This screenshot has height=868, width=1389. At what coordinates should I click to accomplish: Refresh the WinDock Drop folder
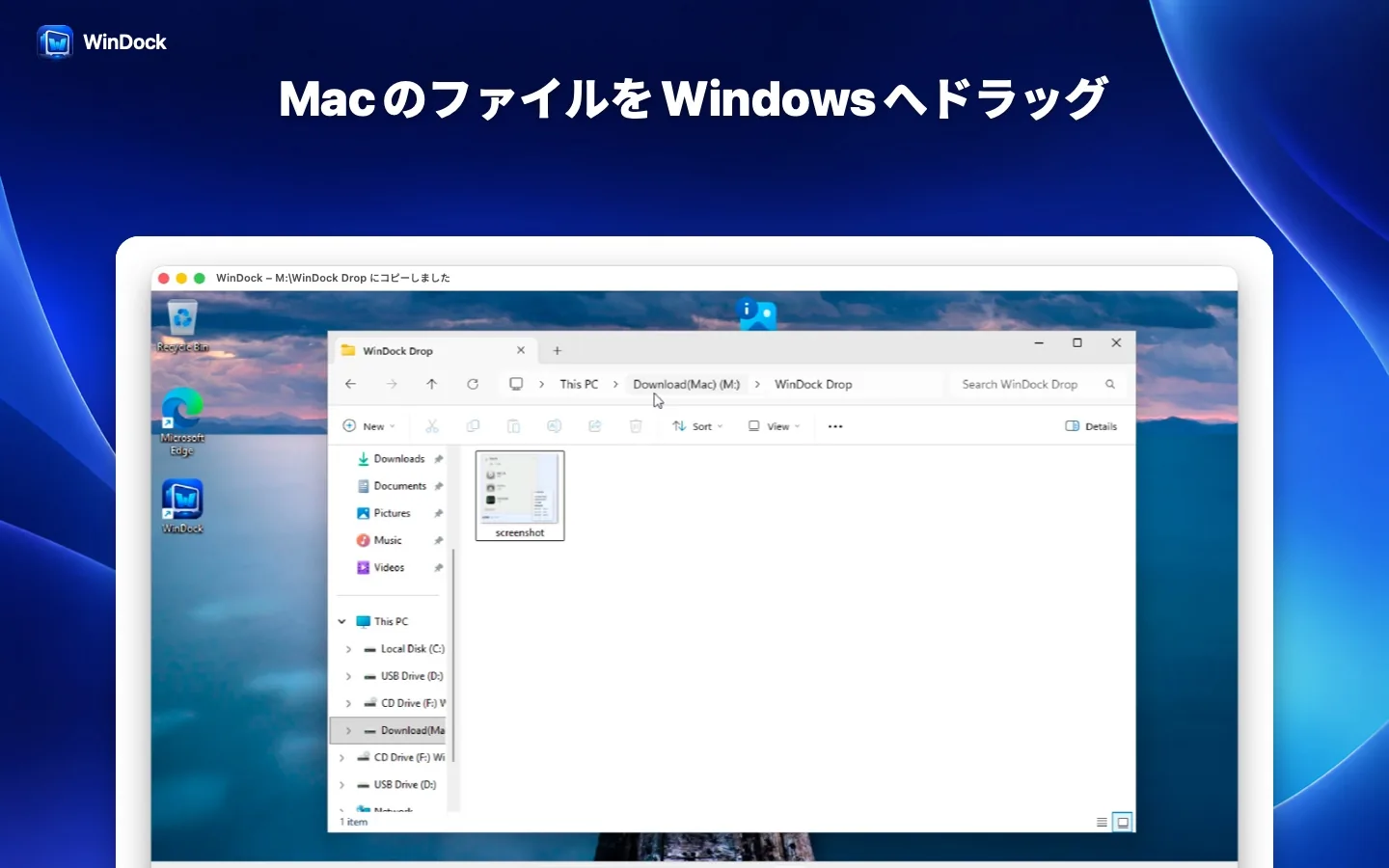473,384
